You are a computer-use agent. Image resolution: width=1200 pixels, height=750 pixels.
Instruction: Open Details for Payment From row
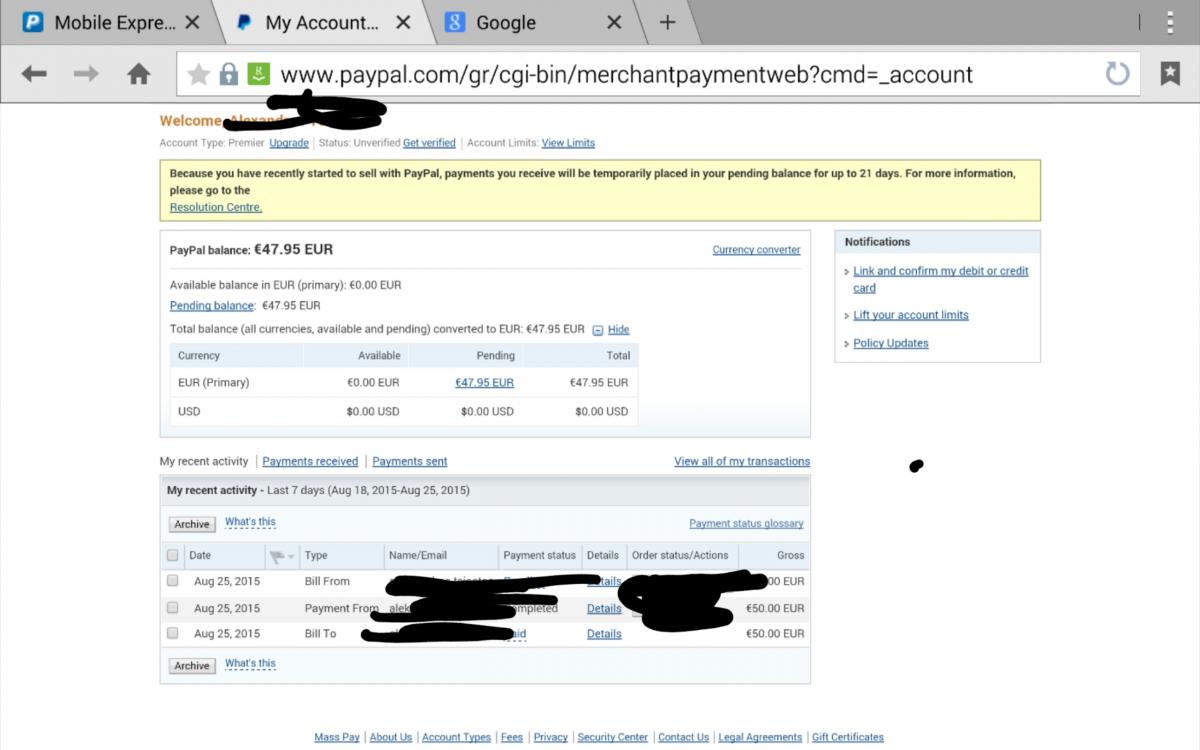coord(604,608)
